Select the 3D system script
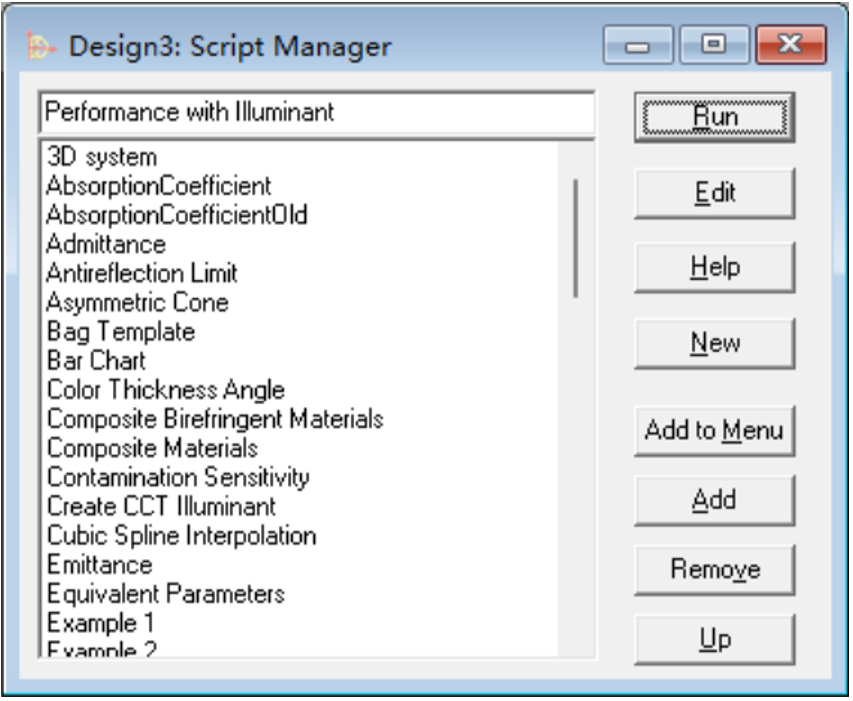The width and height of the screenshot is (853, 701). click(x=102, y=157)
